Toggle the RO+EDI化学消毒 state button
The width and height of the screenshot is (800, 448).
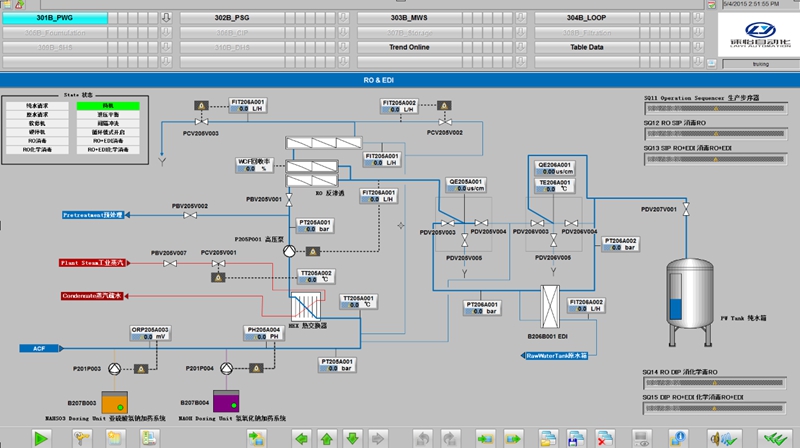(x=108, y=150)
